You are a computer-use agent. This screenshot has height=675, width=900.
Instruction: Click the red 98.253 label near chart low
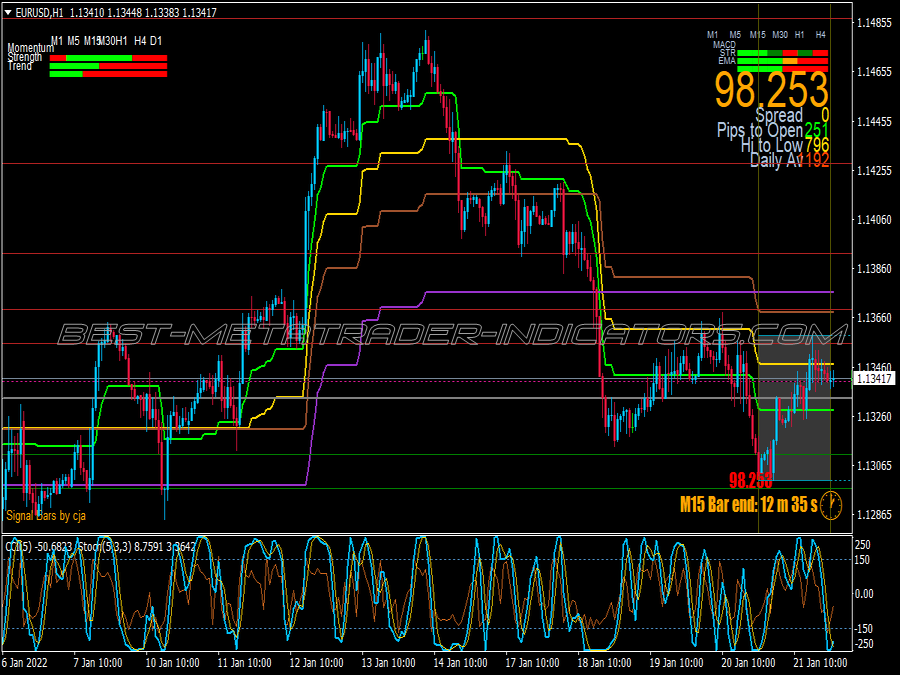tap(750, 480)
